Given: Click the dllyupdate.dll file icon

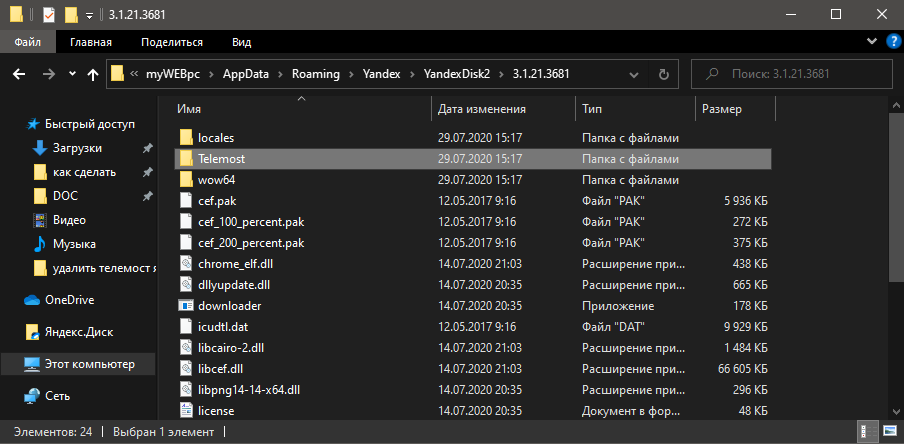Looking at the screenshot, I should click(x=186, y=285).
